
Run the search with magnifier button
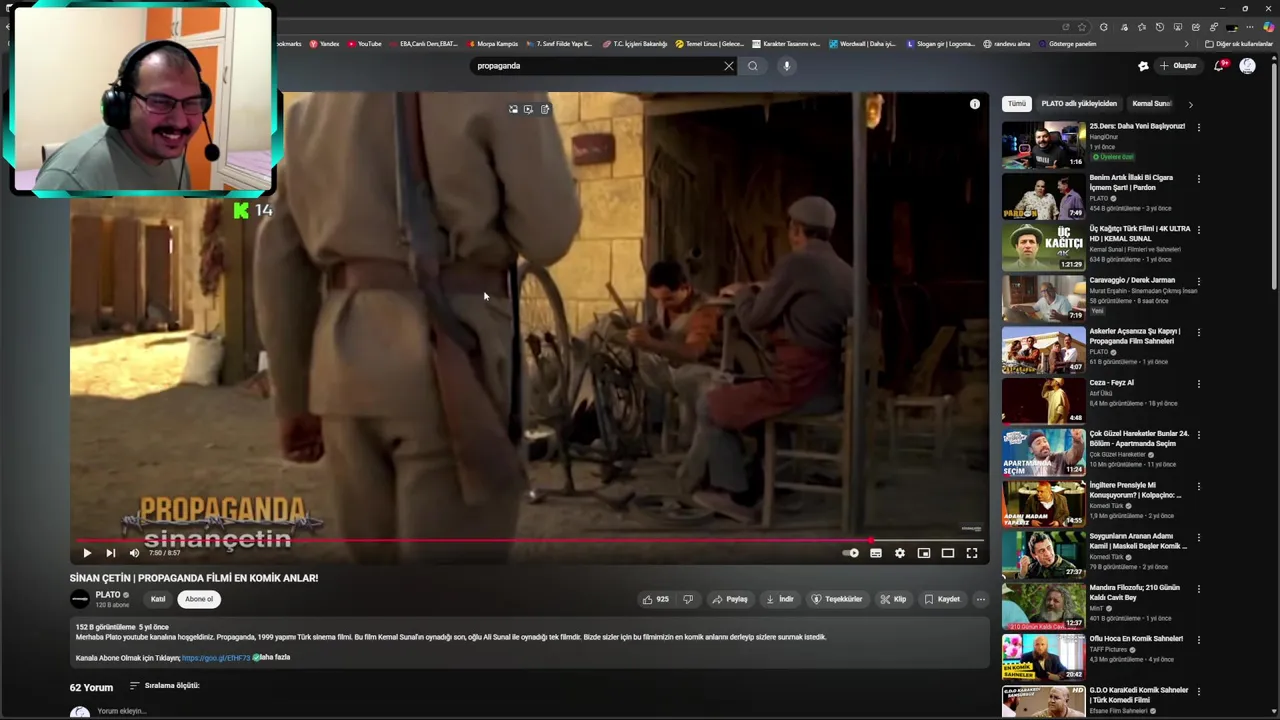click(753, 66)
